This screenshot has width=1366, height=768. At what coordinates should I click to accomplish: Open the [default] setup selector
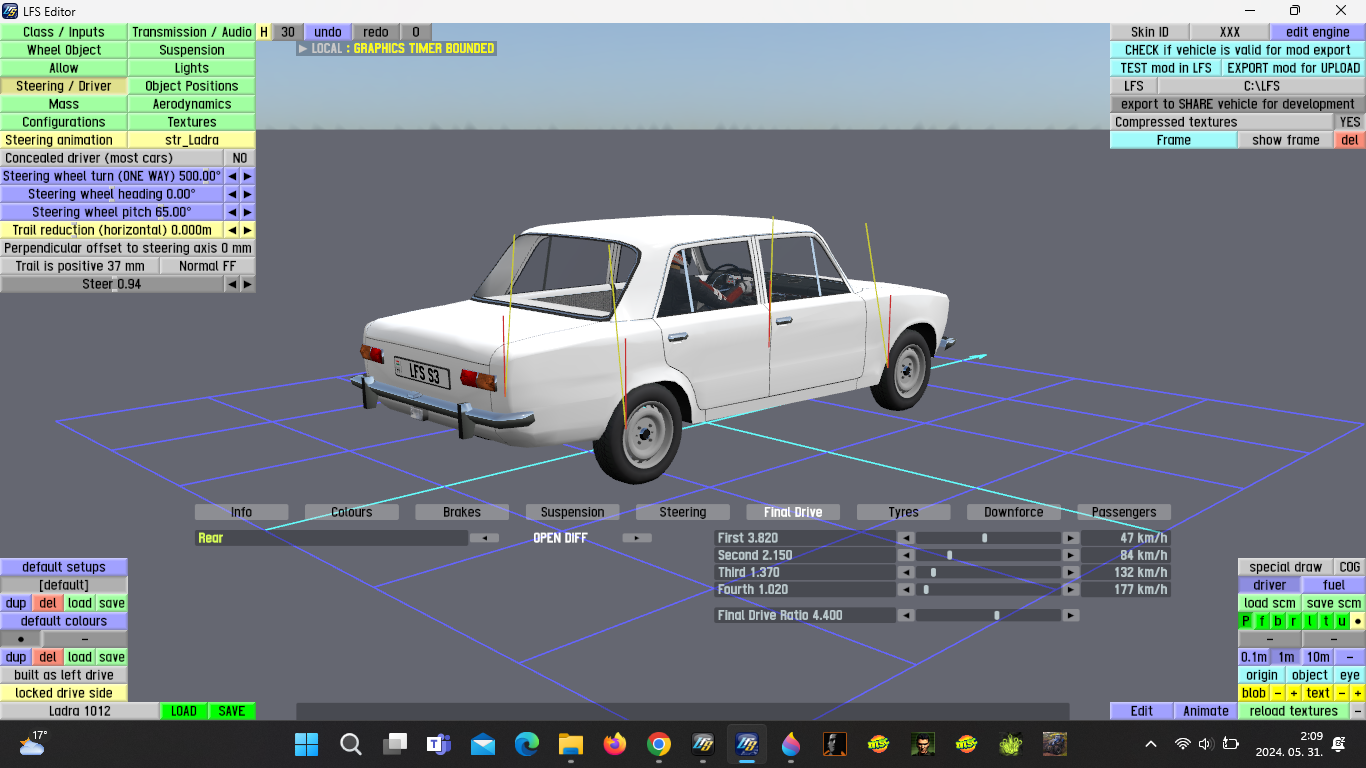coord(64,585)
